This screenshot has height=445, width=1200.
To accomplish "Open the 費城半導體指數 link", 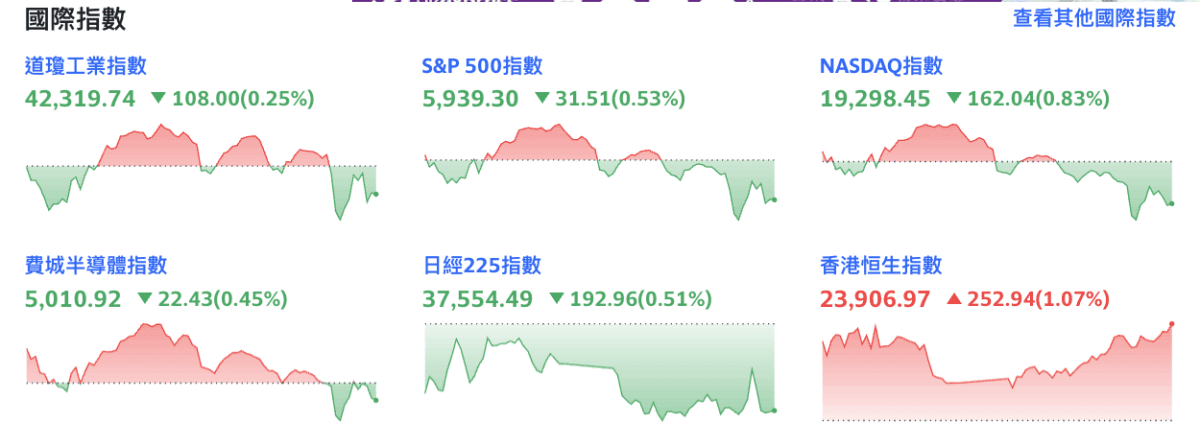I will 96,265.
